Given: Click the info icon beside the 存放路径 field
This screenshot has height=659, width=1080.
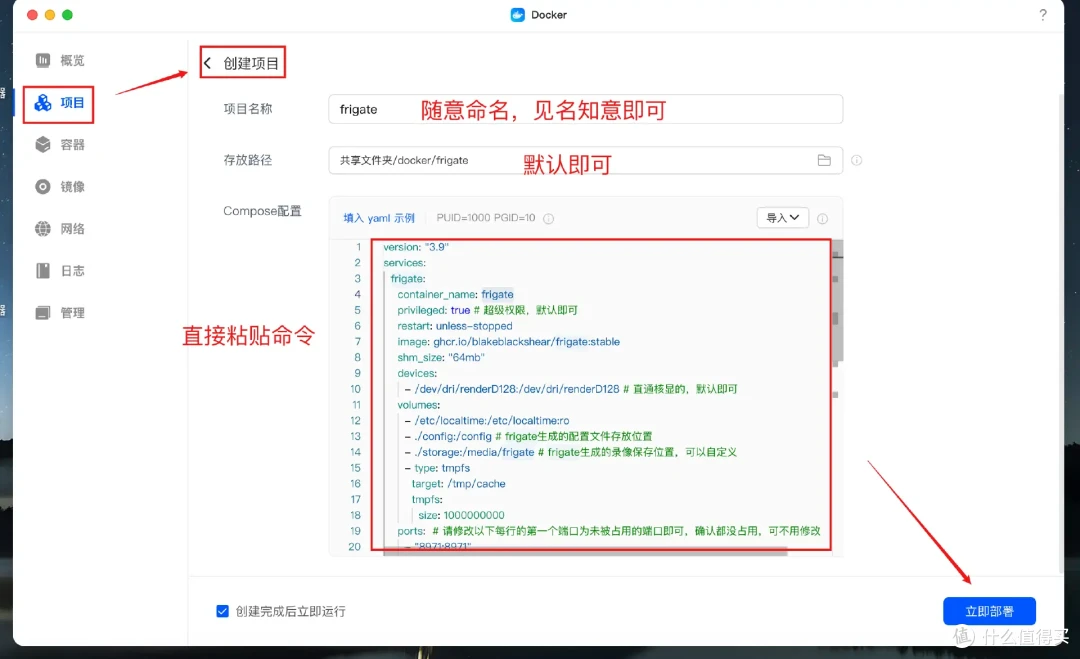Looking at the screenshot, I should tap(856, 160).
